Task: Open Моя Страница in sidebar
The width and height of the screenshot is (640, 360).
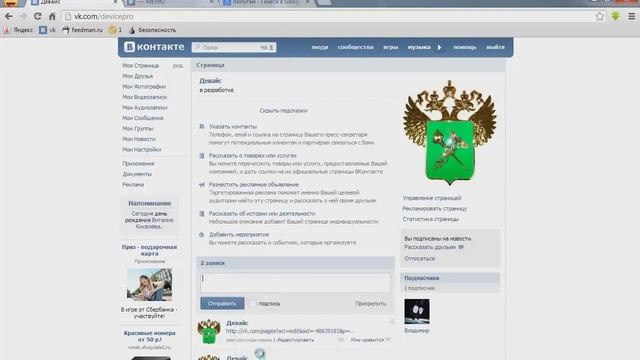Action: coord(140,65)
